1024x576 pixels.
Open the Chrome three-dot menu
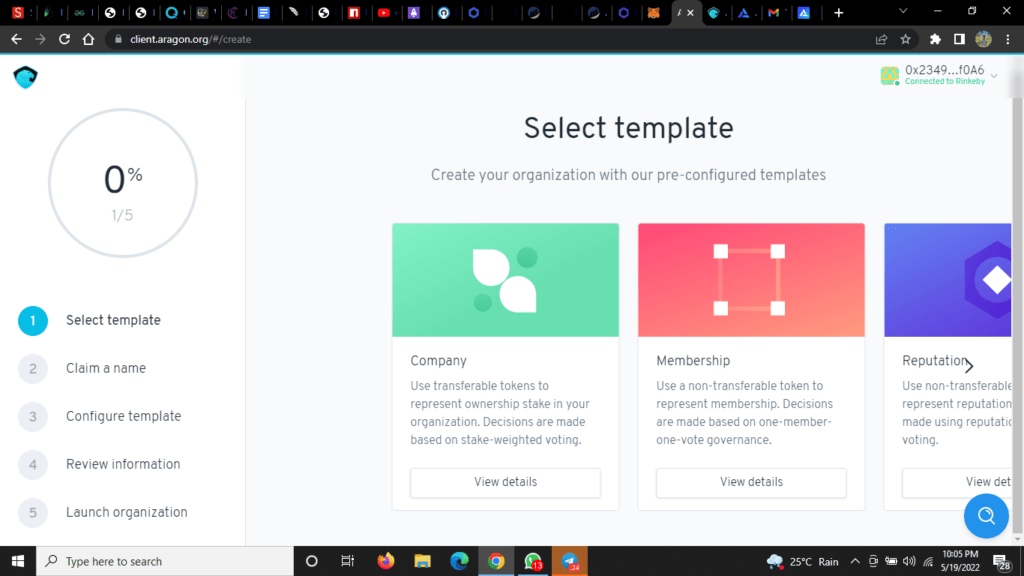tap(1008, 39)
